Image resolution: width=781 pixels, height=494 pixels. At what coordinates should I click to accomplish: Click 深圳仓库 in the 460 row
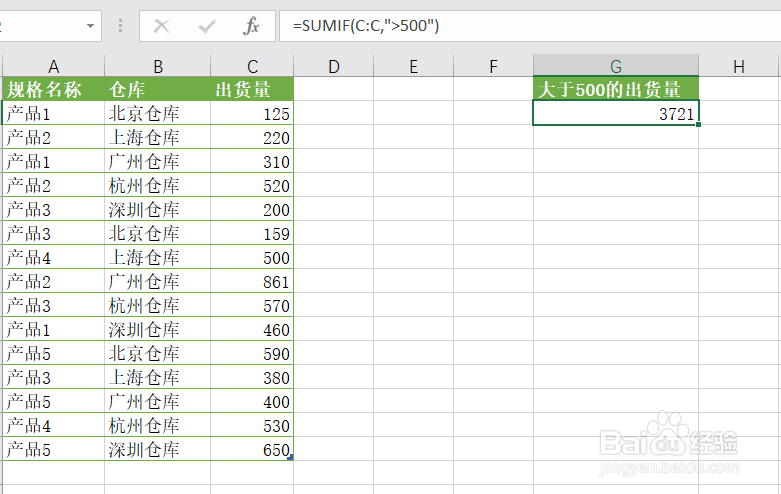144,329
